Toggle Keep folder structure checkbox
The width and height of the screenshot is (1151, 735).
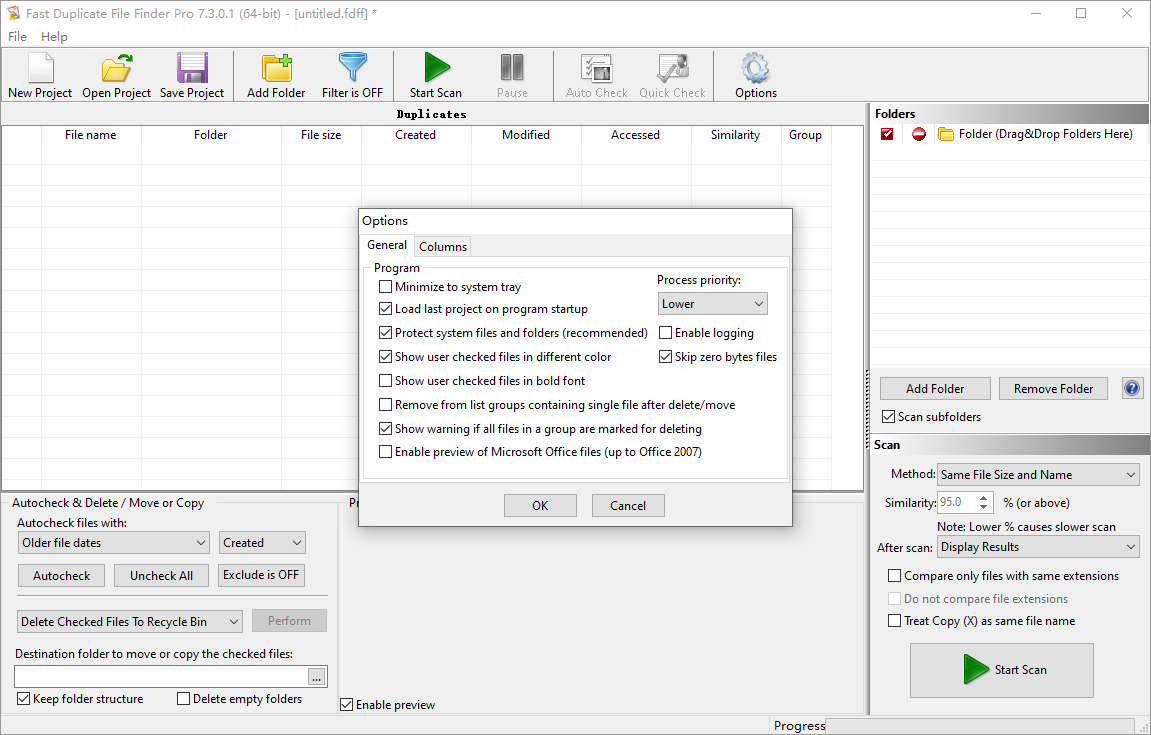23,698
